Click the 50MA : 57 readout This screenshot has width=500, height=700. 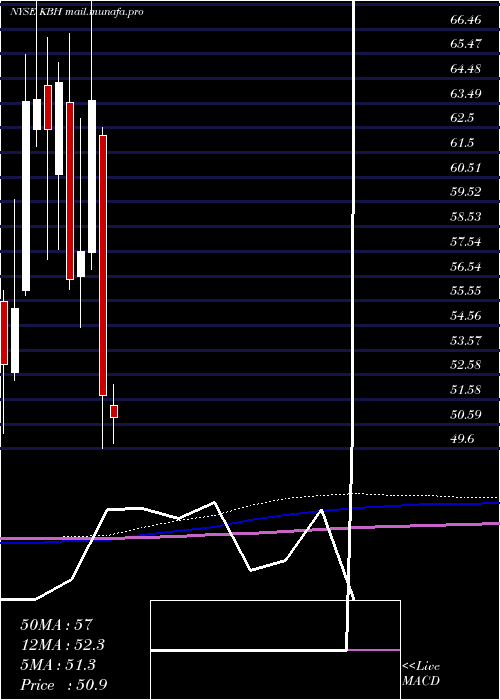57,625
